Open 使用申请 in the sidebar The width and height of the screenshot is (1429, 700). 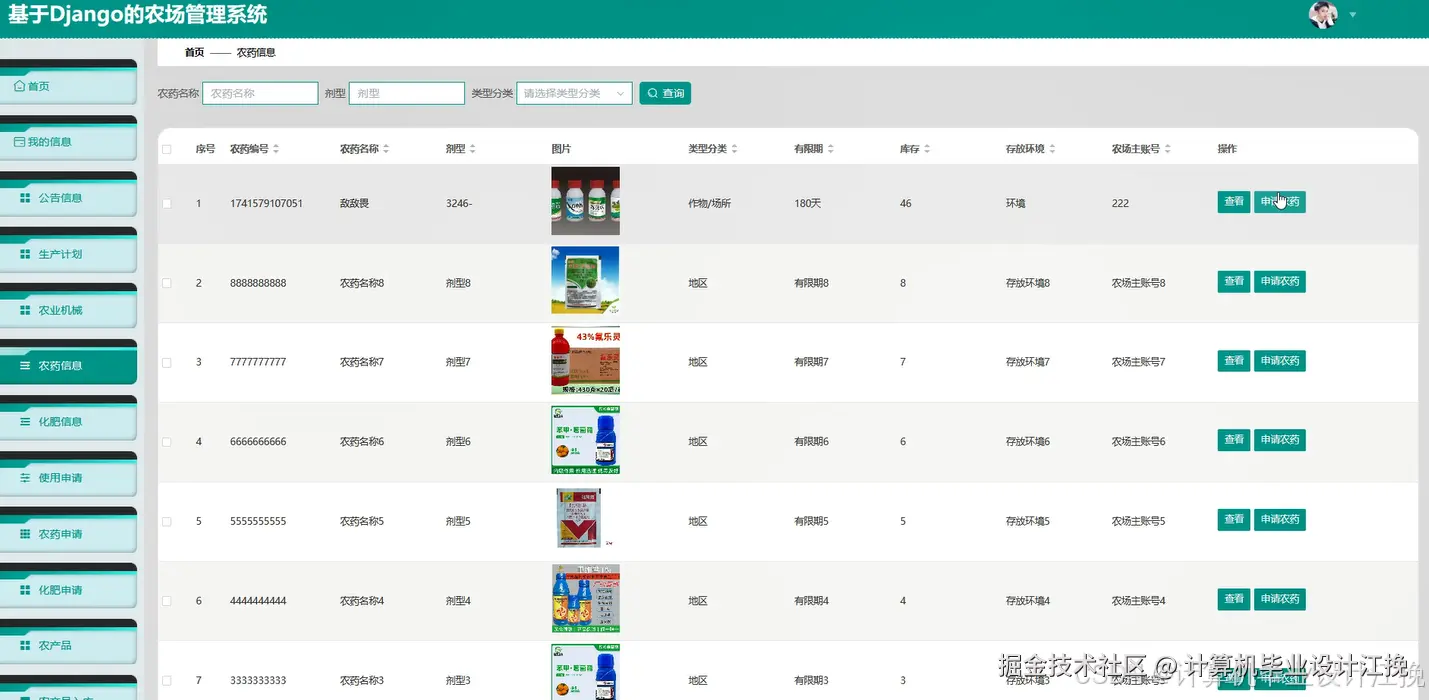tap(68, 478)
